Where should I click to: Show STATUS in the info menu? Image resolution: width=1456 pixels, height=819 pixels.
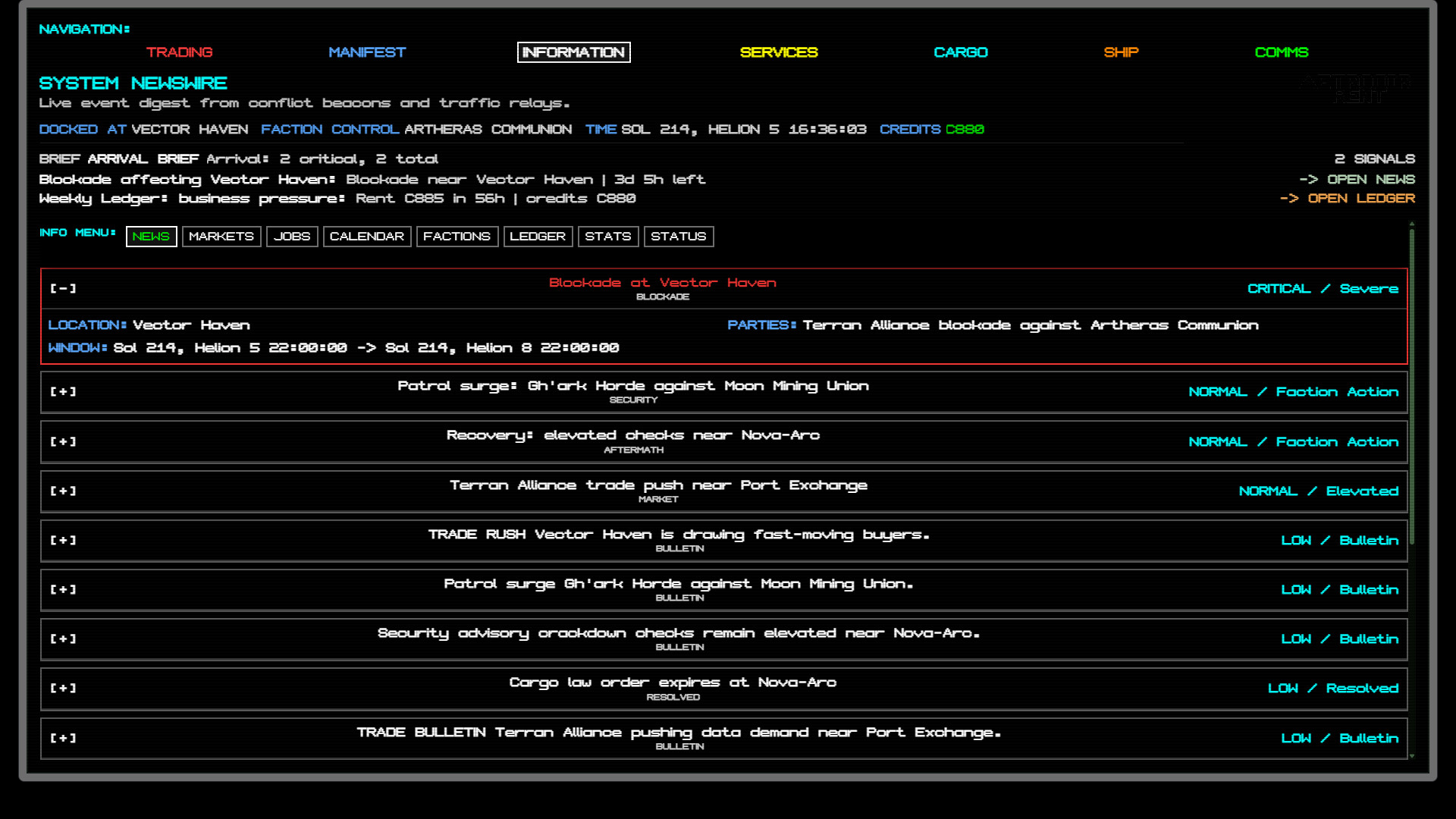679,237
